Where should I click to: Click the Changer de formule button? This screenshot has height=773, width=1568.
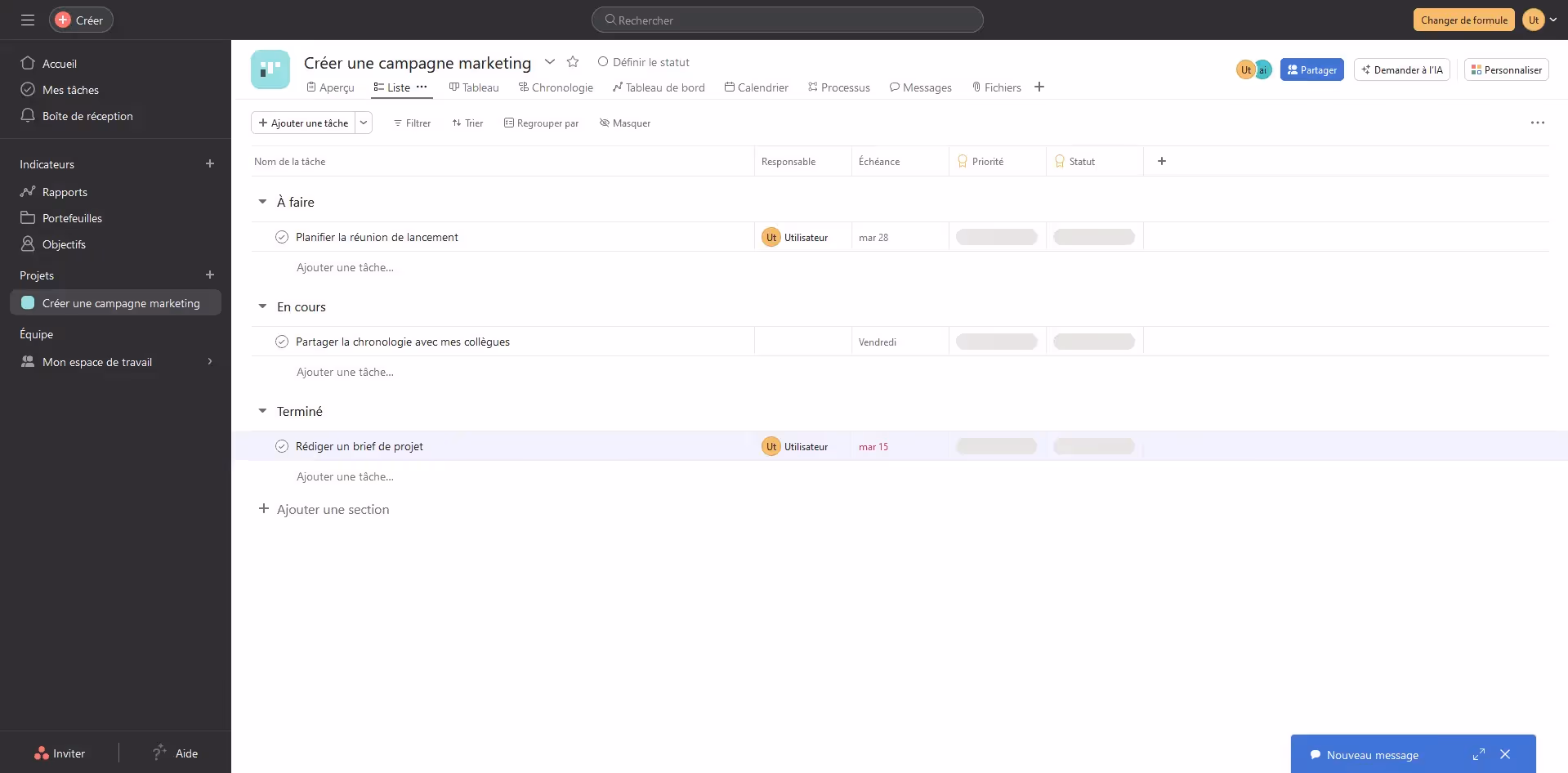(1463, 20)
